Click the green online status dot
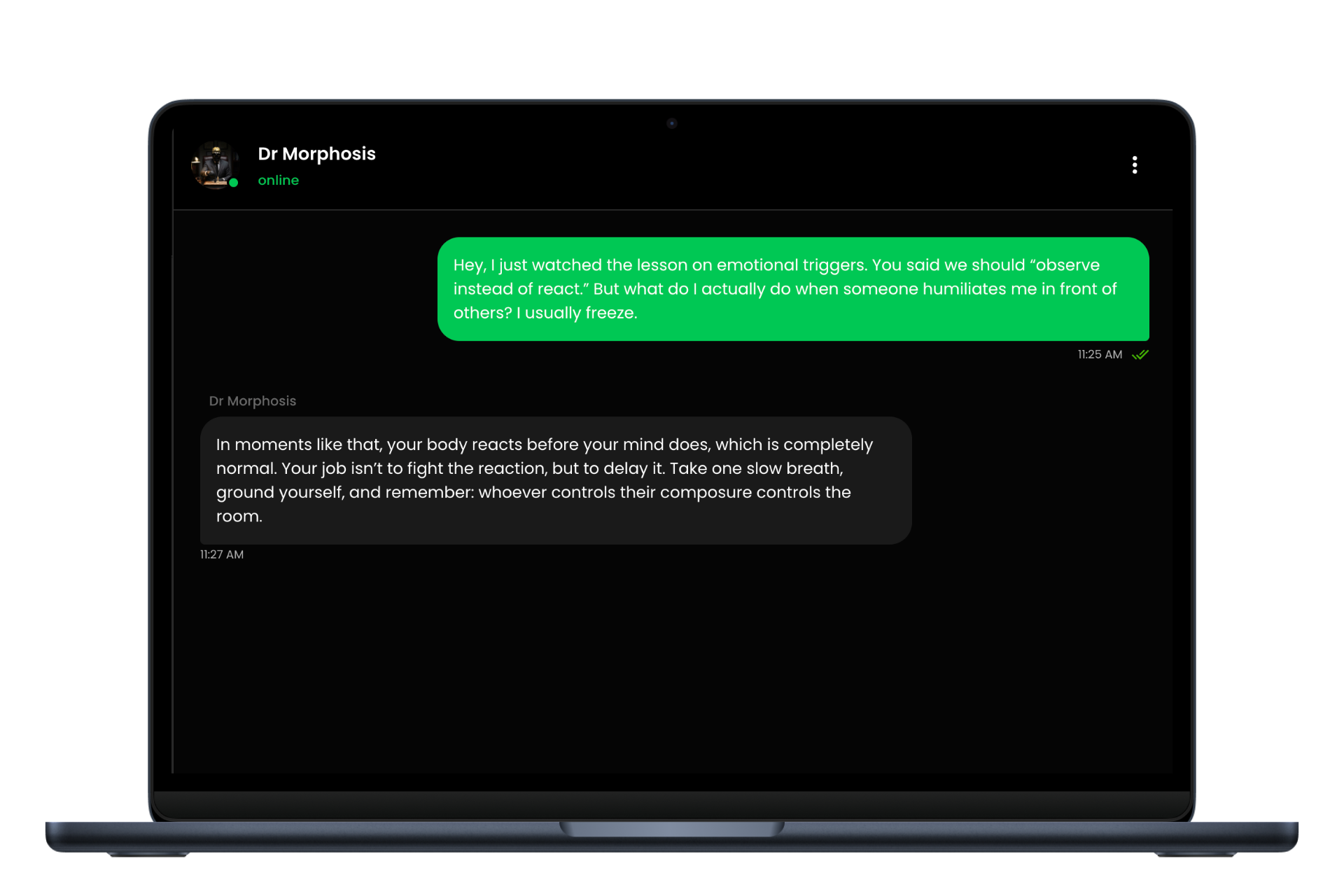This screenshot has width=1344, height=896. [x=234, y=183]
